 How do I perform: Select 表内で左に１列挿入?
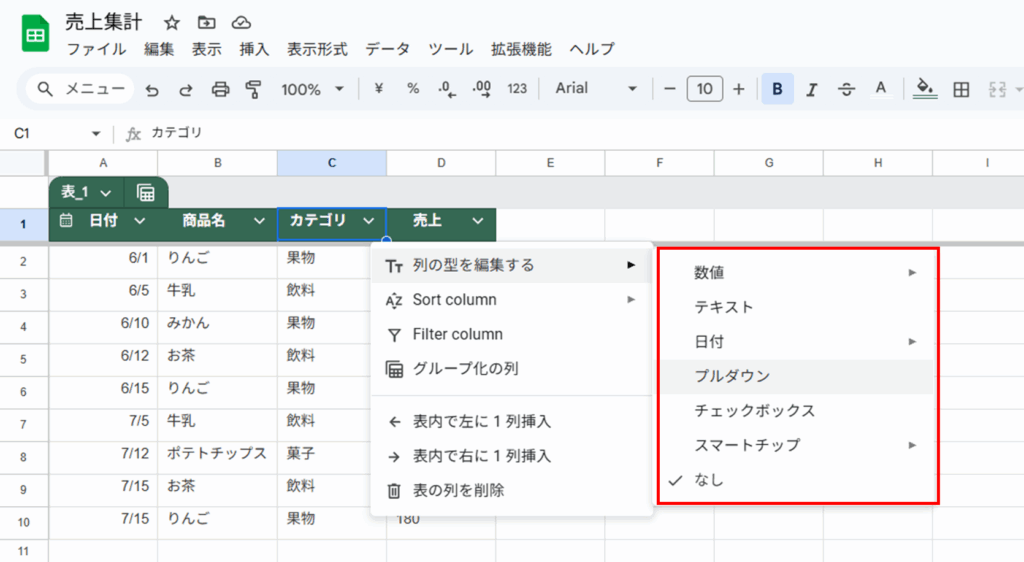tap(511, 422)
